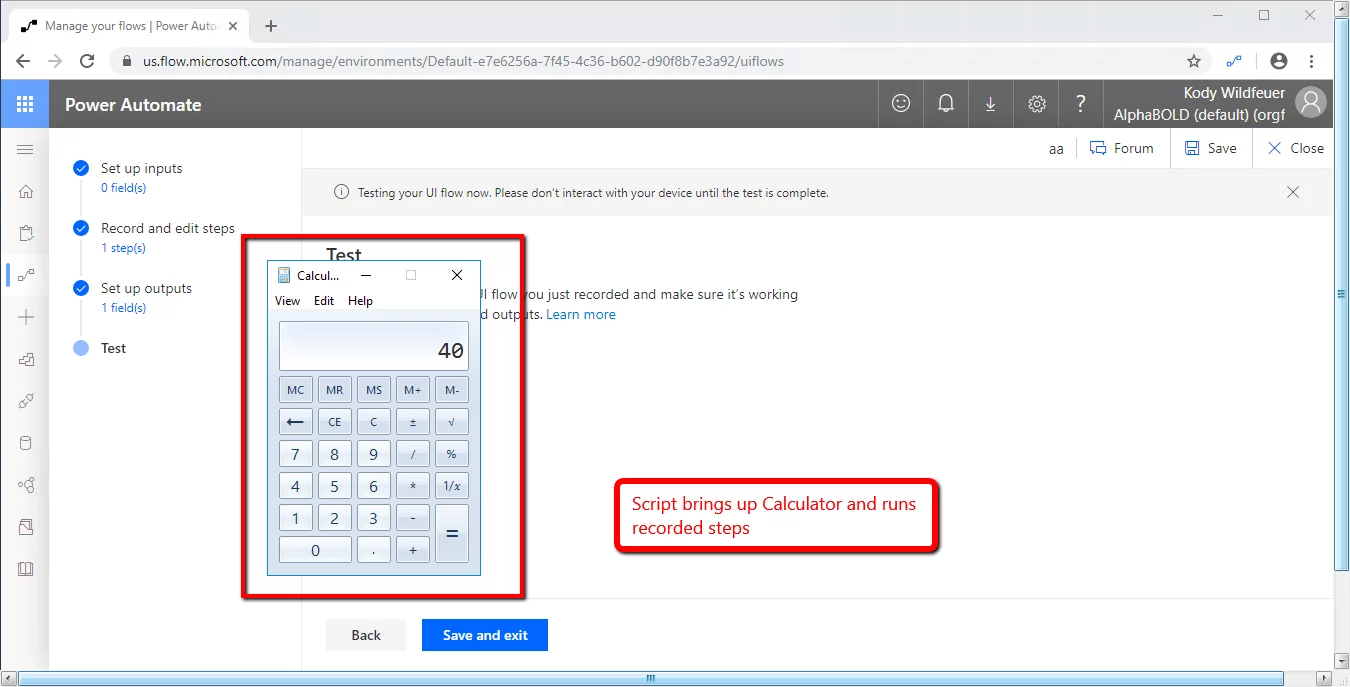Click the CE key in Calculator
Screen dimensions: 1350x687
(335, 422)
